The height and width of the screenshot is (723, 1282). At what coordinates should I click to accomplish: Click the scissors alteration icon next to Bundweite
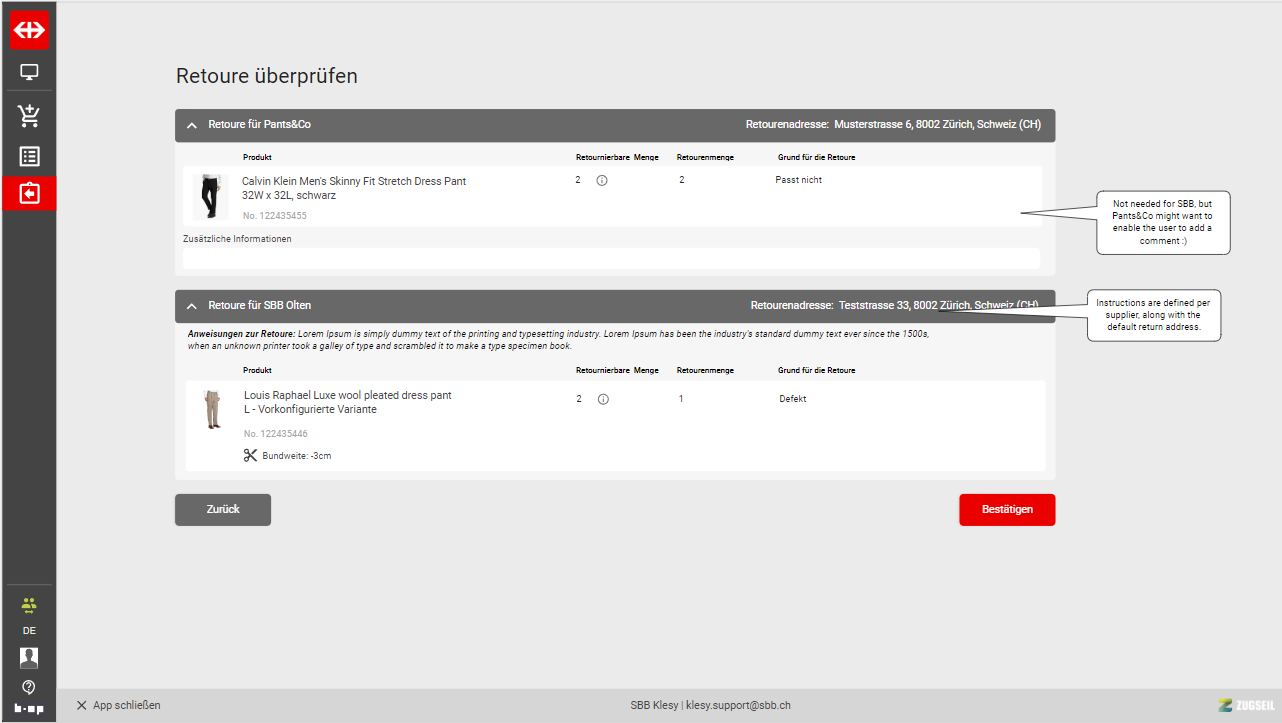pos(250,455)
